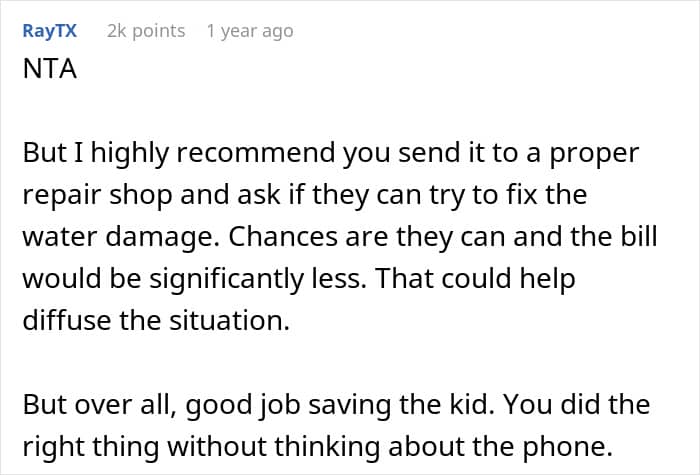Image resolution: width=700 pixels, height=475 pixels.
Task: Open the 1 year ago timestamp permalink
Action: click(250, 31)
